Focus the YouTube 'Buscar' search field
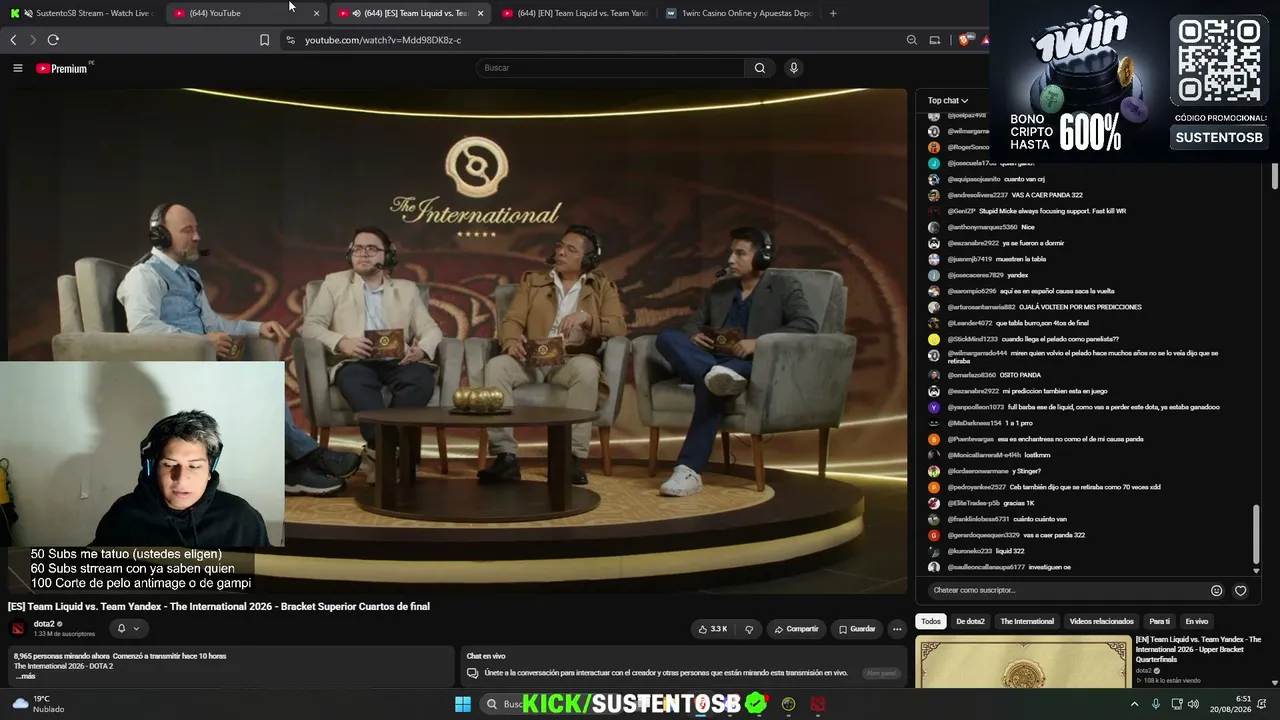The height and width of the screenshot is (720, 1280). pos(610,68)
